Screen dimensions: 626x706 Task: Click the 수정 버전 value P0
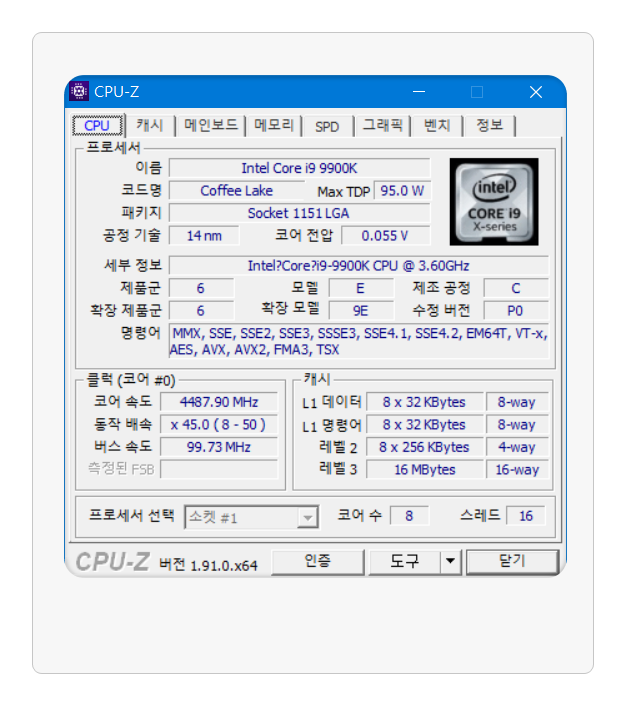coord(516,311)
